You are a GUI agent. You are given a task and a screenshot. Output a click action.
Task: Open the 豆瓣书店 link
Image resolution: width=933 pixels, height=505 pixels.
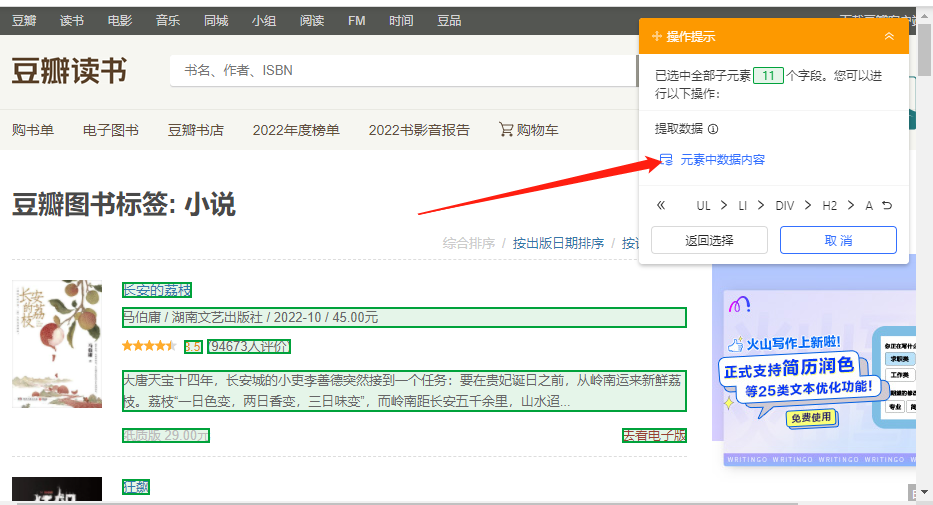point(196,130)
